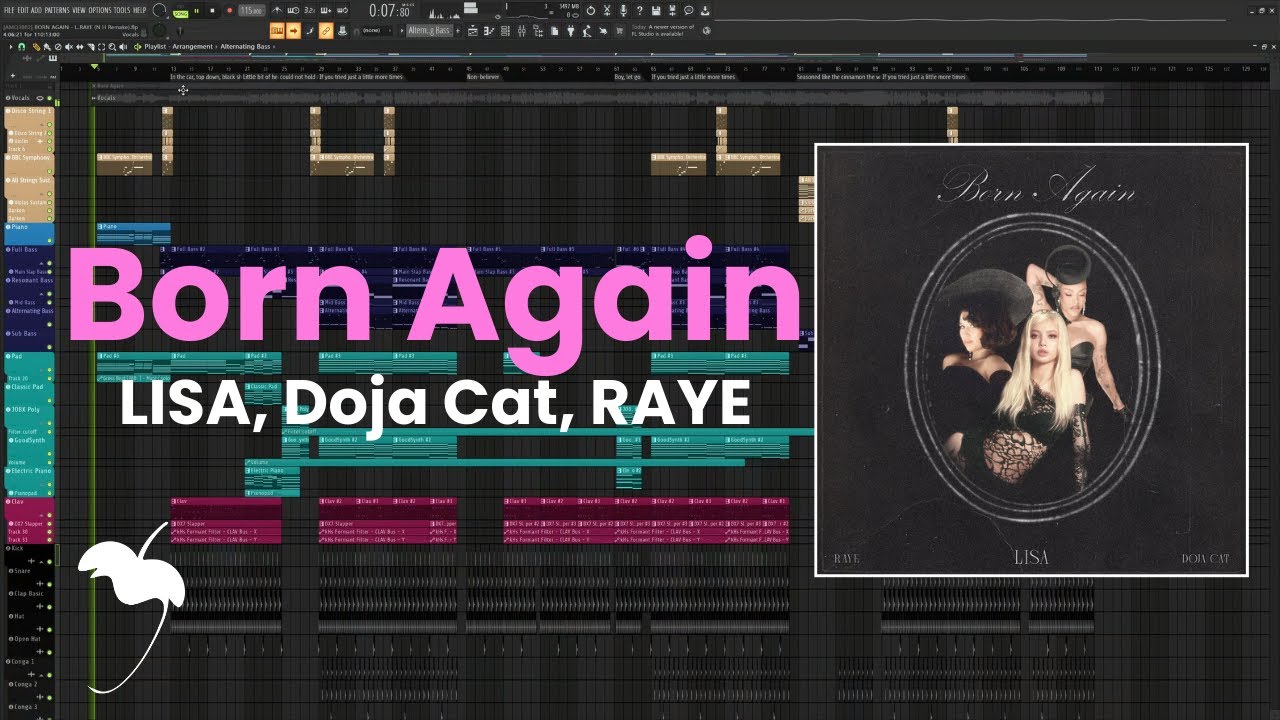Click the plug icon in the toolbar
The height and width of the screenshot is (720, 1280).
pos(570,31)
